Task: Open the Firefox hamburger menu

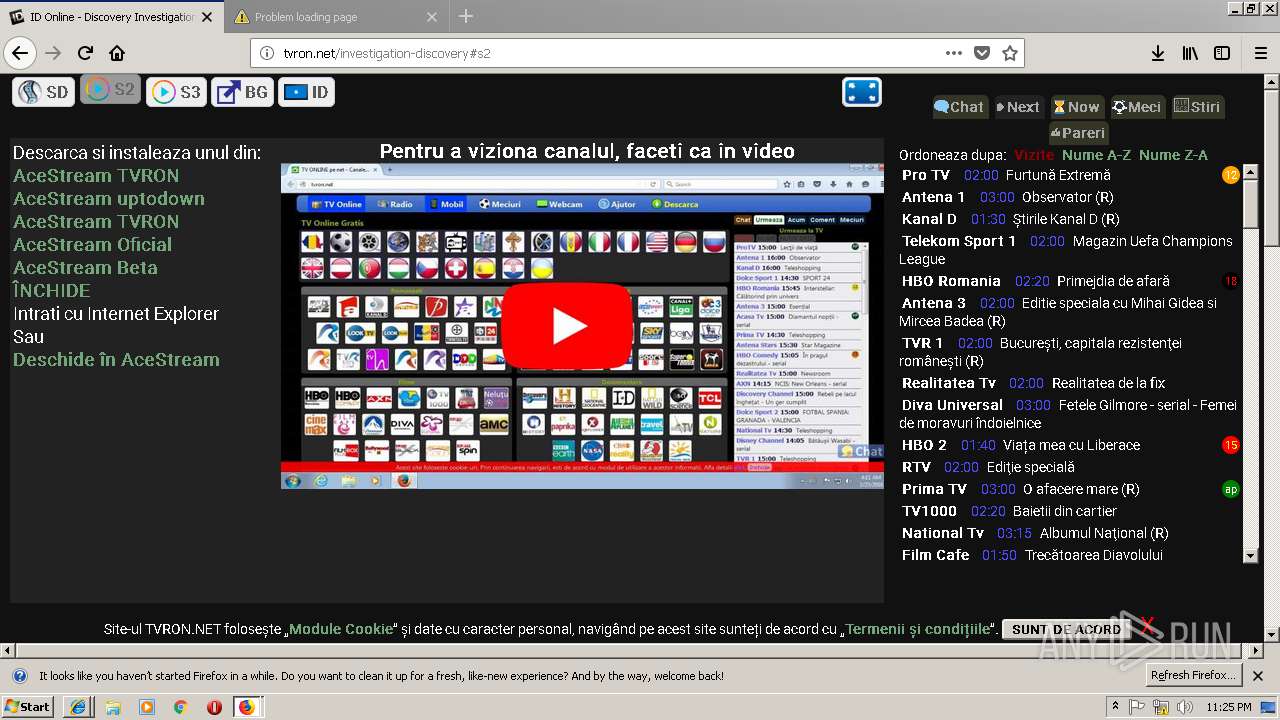Action: pyautogui.click(x=1259, y=53)
